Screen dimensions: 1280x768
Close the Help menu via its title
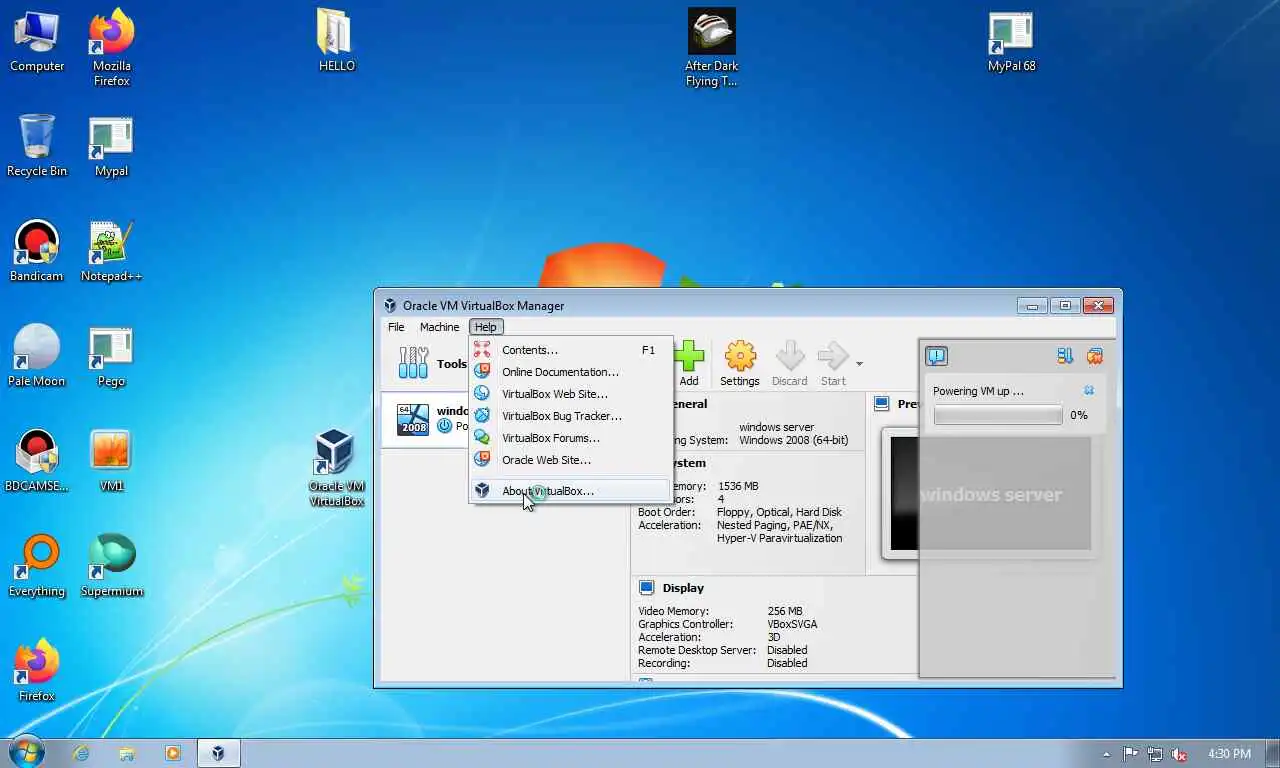(x=485, y=327)
